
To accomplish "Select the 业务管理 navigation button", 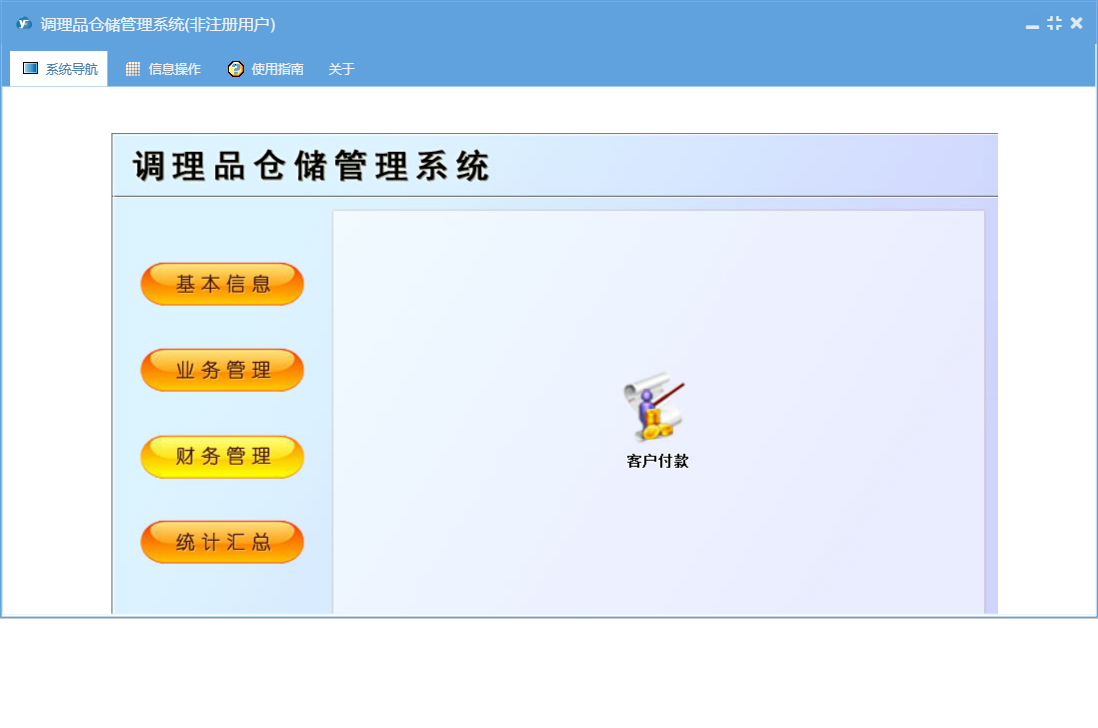I will point(222,370).
